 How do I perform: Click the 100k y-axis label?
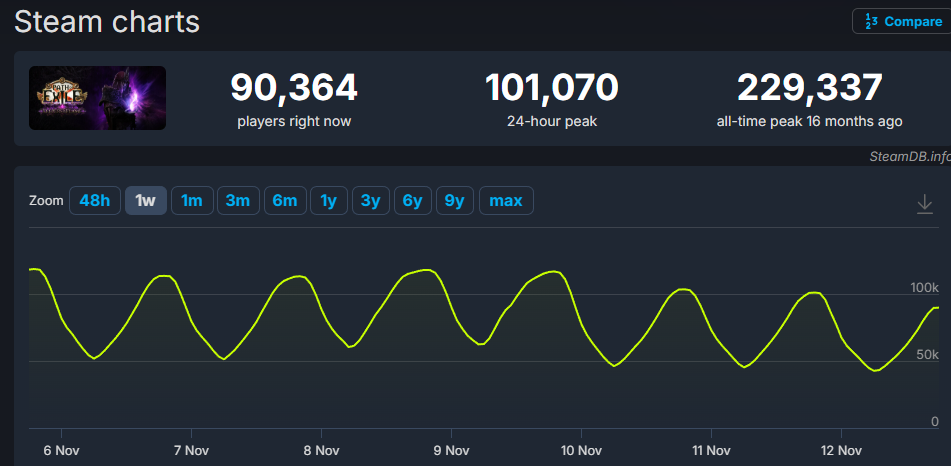pos(924,288)
